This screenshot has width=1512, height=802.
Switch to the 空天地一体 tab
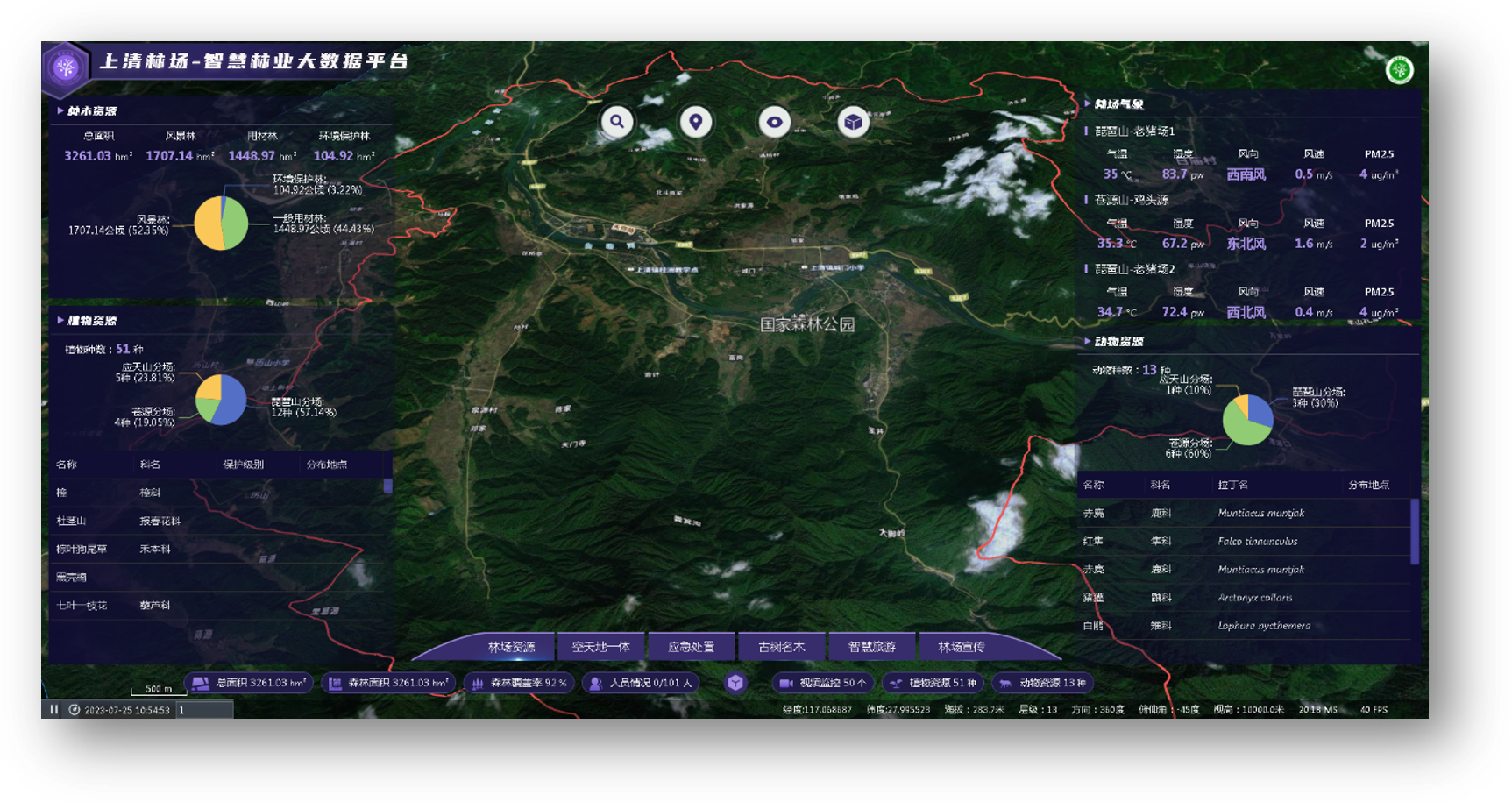600,647
